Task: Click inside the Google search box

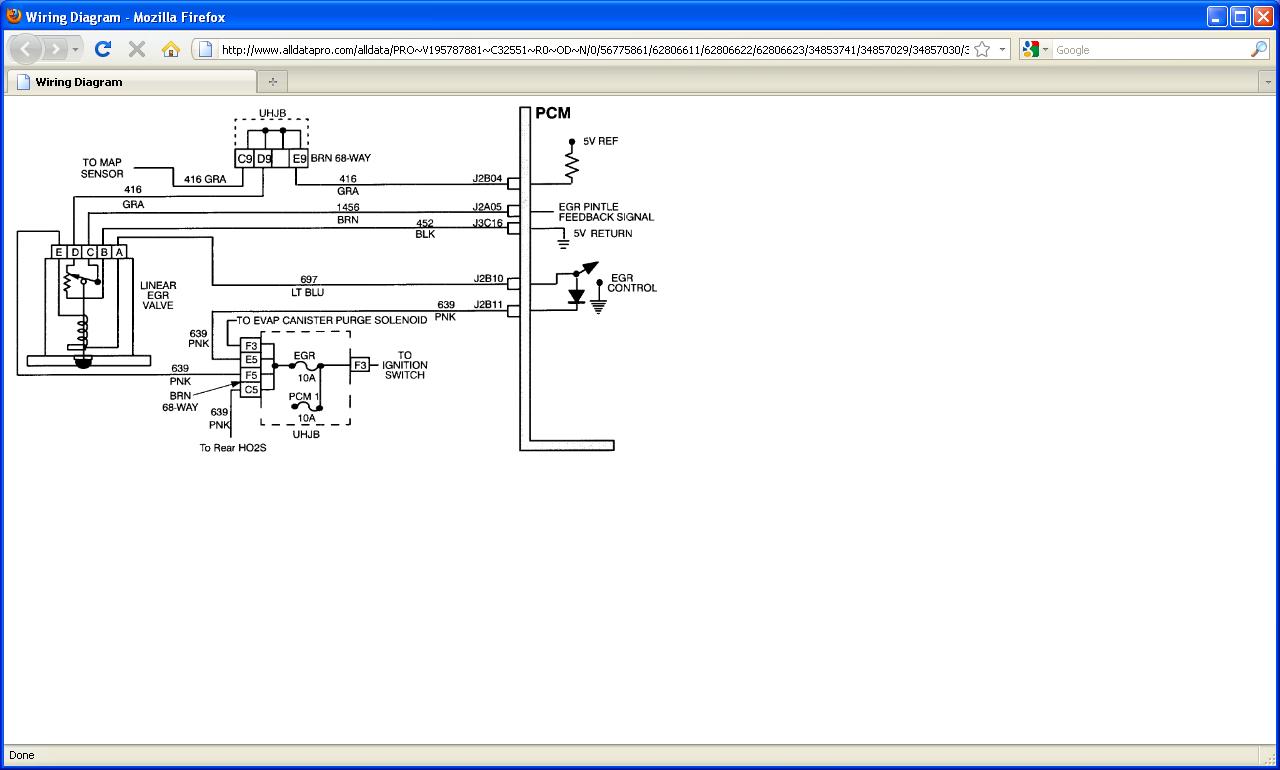Action: pos(1150,49)
